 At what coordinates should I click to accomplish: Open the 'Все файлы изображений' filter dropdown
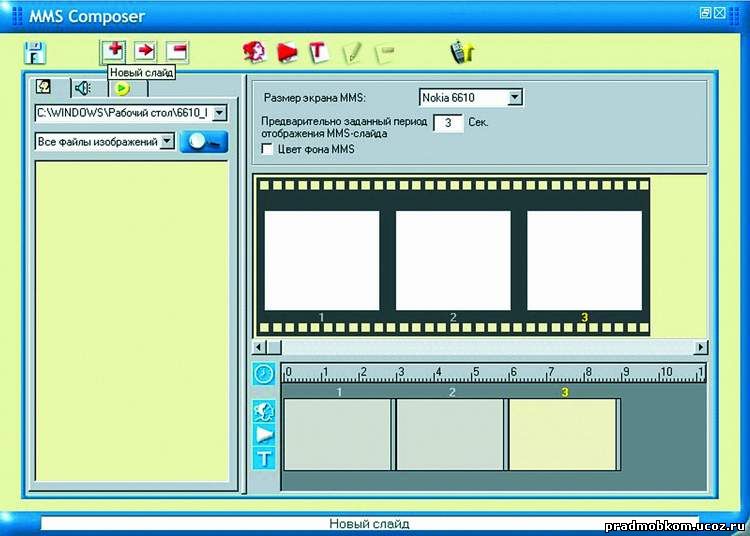pyautogui.click(x=167, y=142)
